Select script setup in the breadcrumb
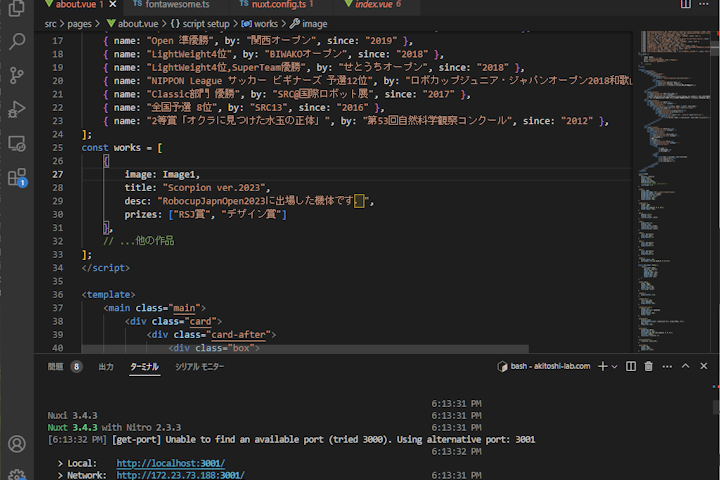Image resolution: width=720 pixels, height=480 pixels. [x=200, y=24]
